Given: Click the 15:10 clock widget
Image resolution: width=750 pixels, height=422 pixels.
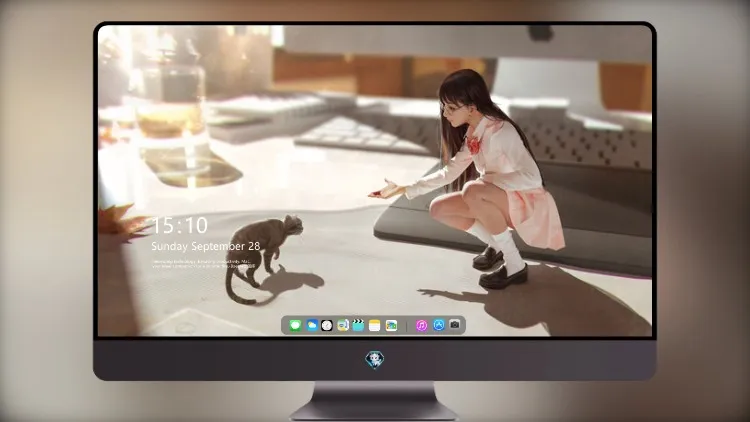Looking at the screenshot, I should (180, 225).
